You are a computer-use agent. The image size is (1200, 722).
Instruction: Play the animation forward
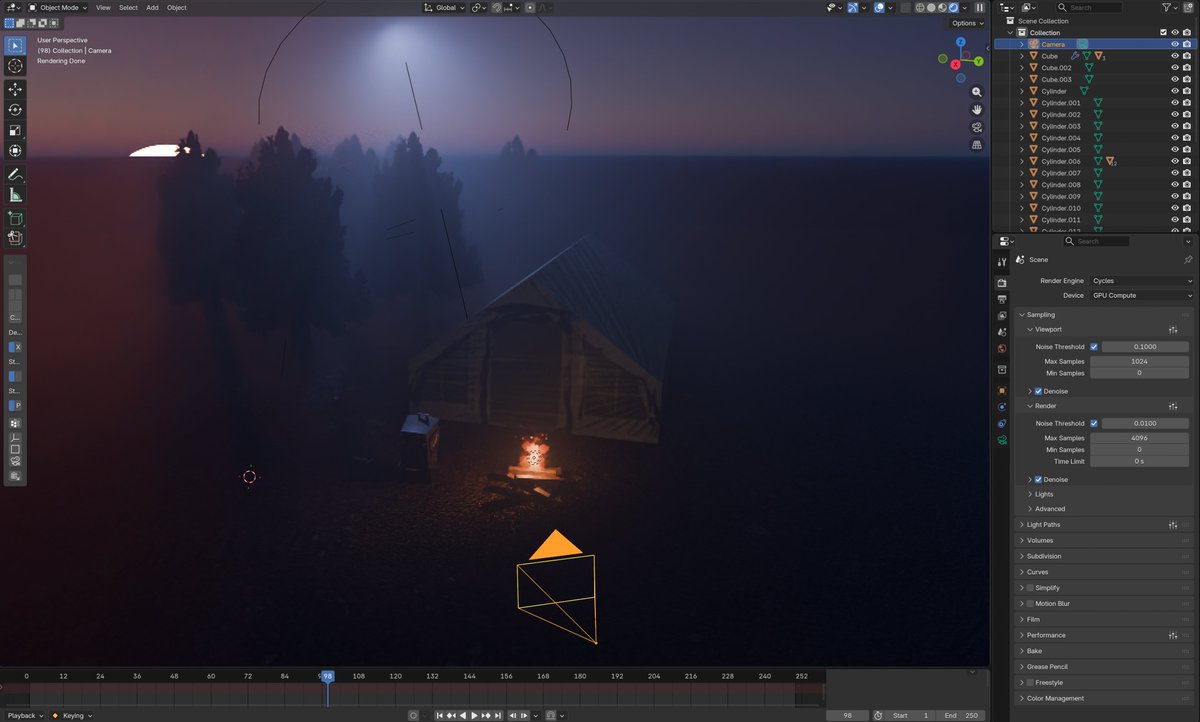[474, 715]
